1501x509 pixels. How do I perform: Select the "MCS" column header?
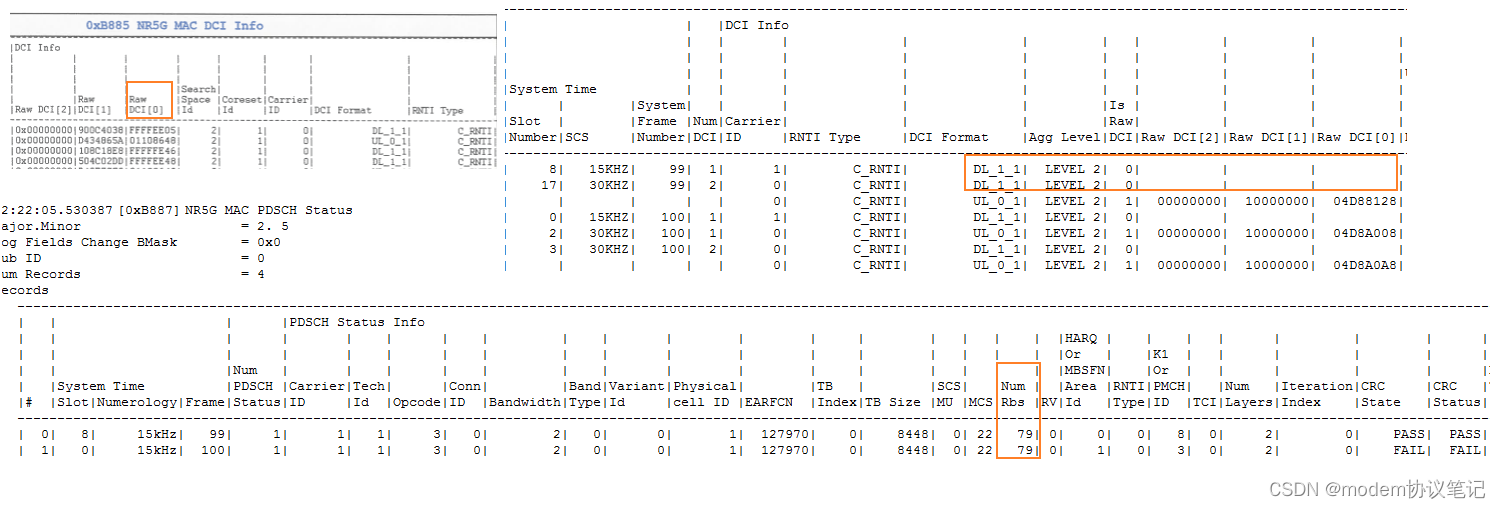[x=981, y=402]
